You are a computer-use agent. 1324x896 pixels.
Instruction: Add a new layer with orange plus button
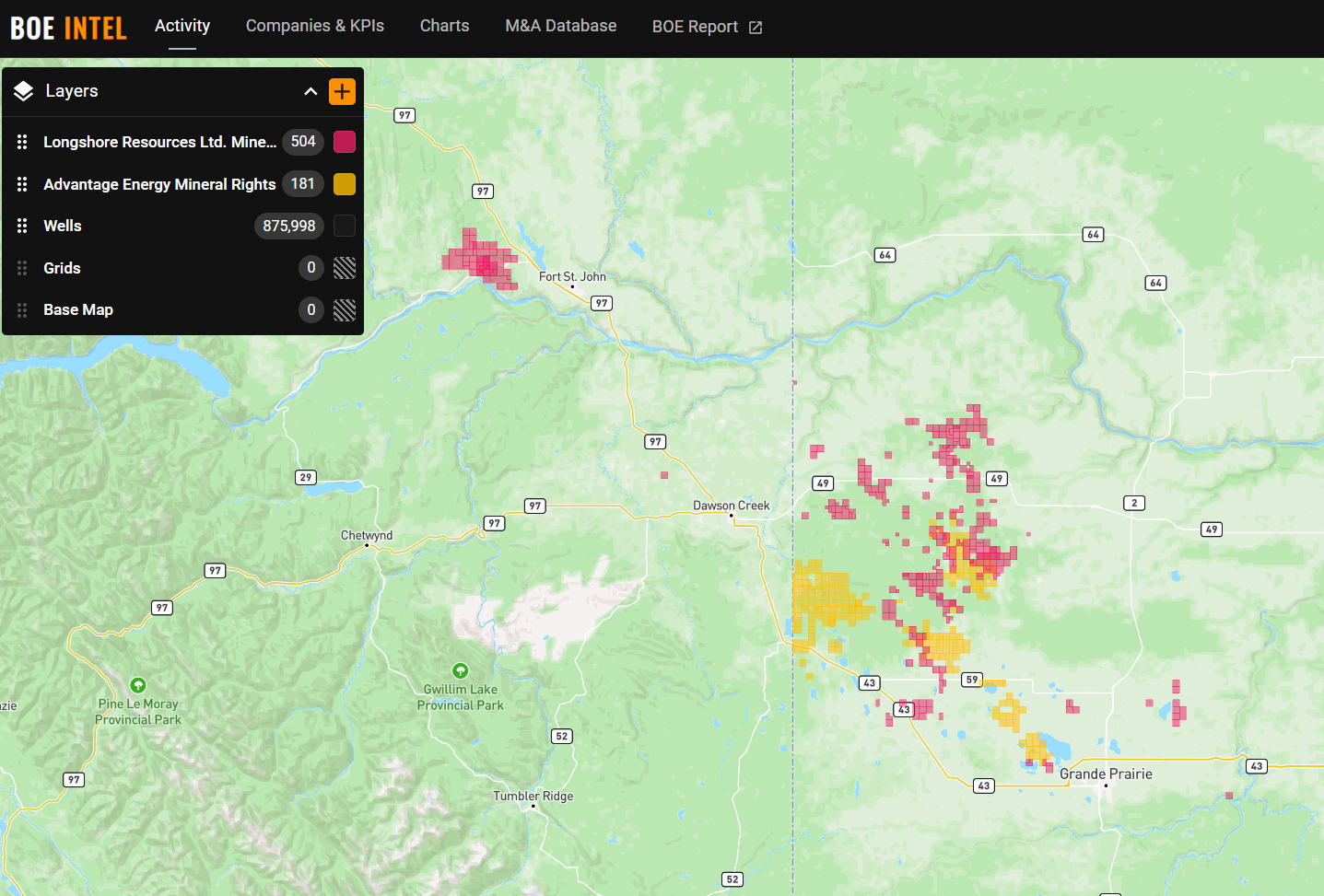point(342,91)
